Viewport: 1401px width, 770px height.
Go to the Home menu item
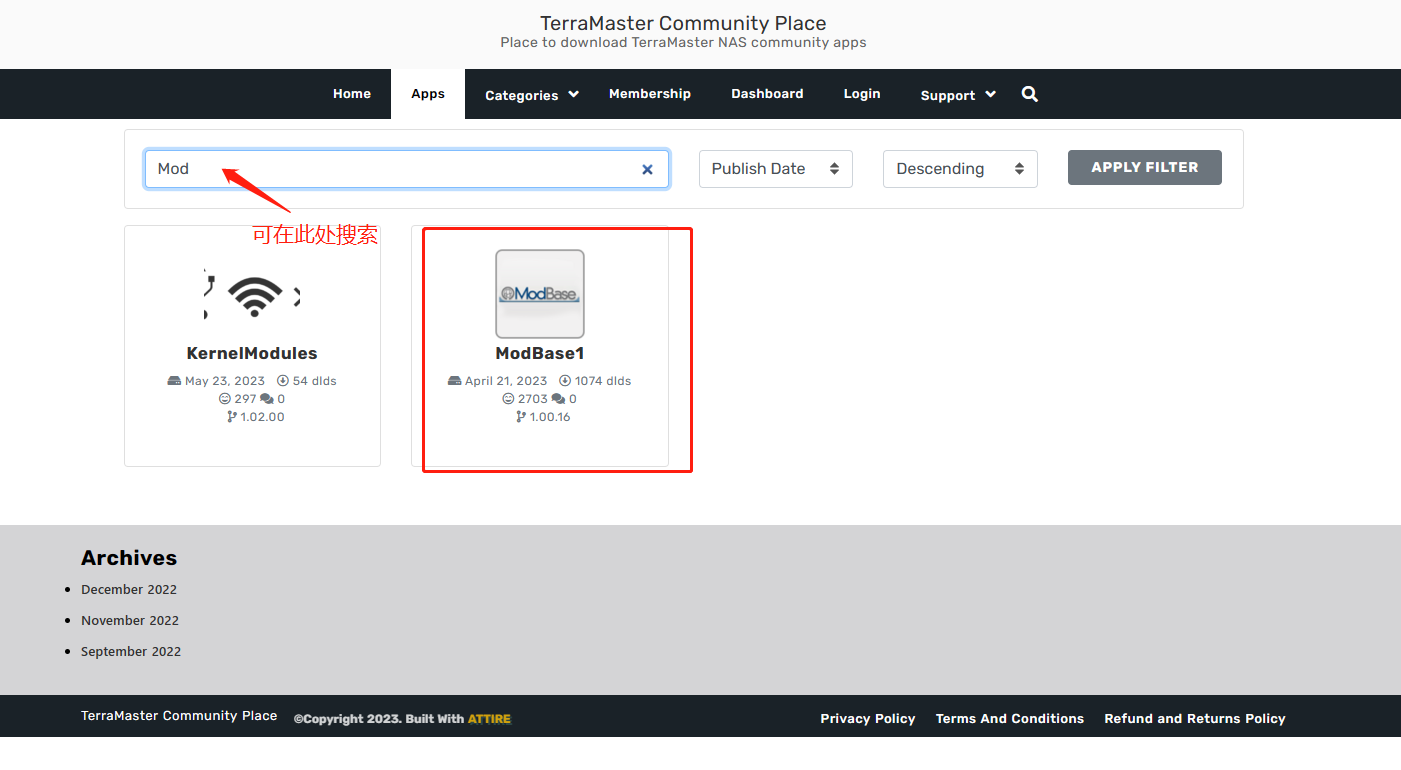coord(352,94)
